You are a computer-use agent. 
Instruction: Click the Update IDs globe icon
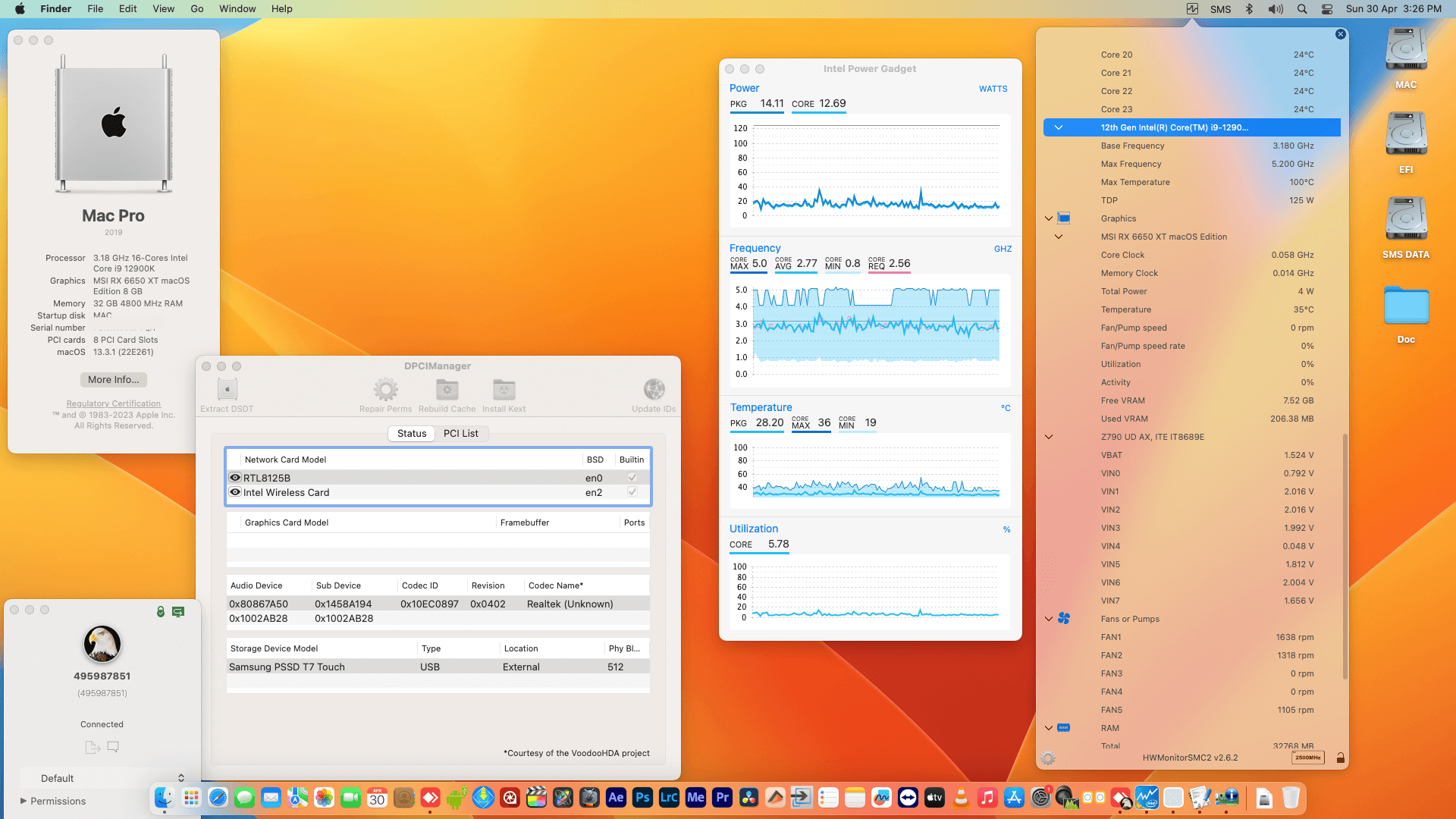(x=654, y=390)
